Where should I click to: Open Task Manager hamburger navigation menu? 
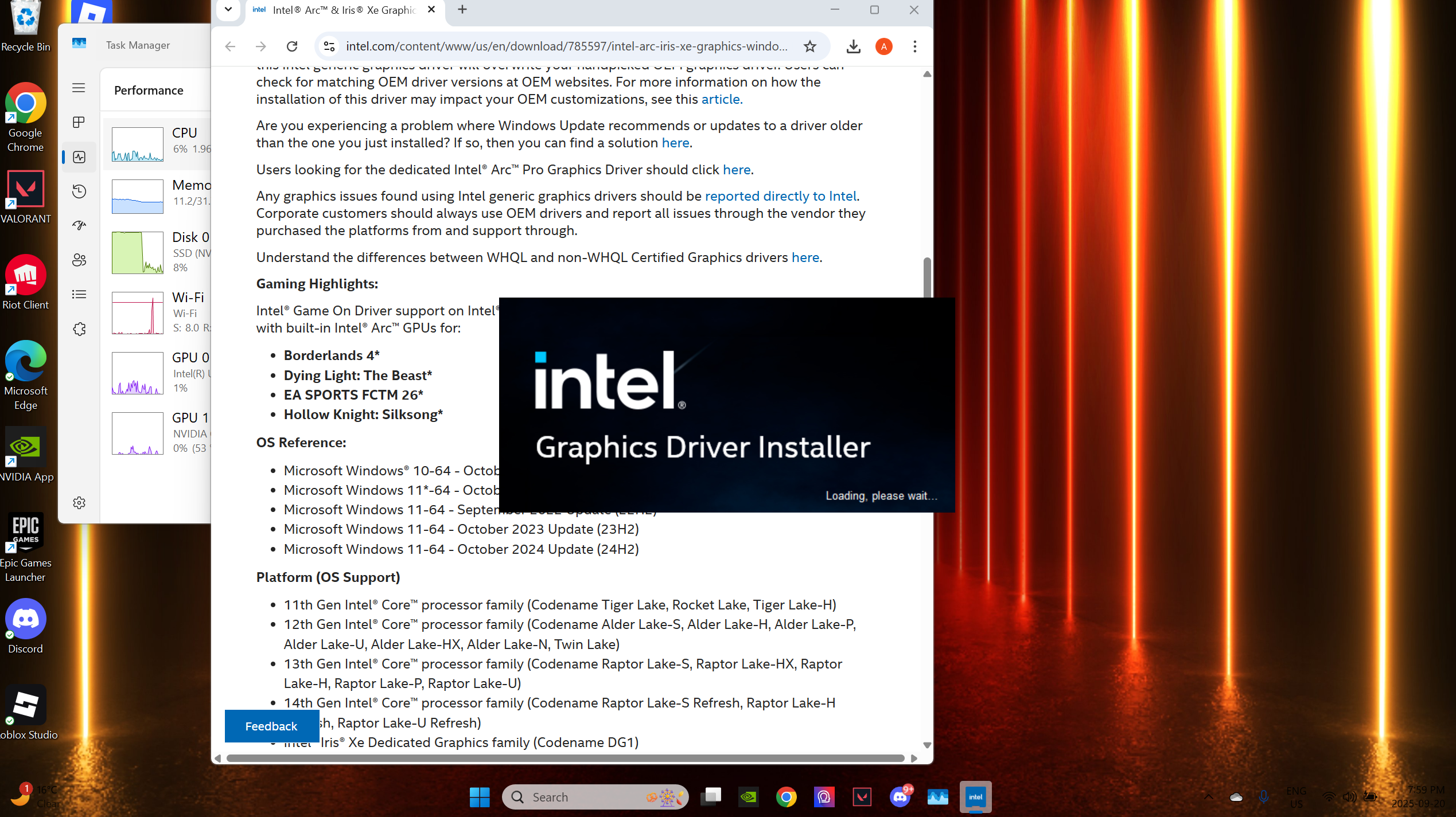(x=79, y=88)
